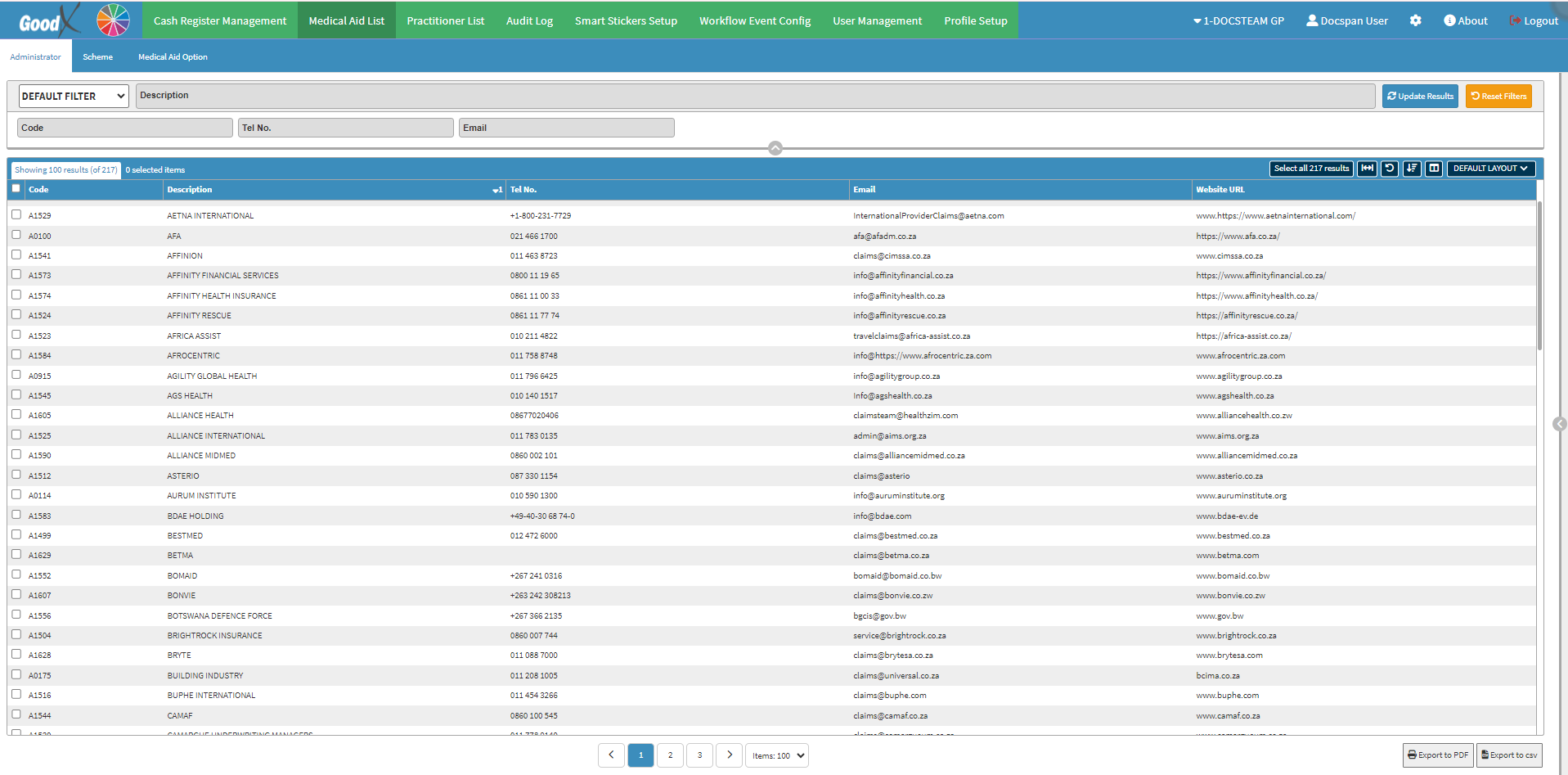The width and height of the screenshot is (1568, 775).
Task: Open settings via the gear icon
Action: click(1415, 20)
